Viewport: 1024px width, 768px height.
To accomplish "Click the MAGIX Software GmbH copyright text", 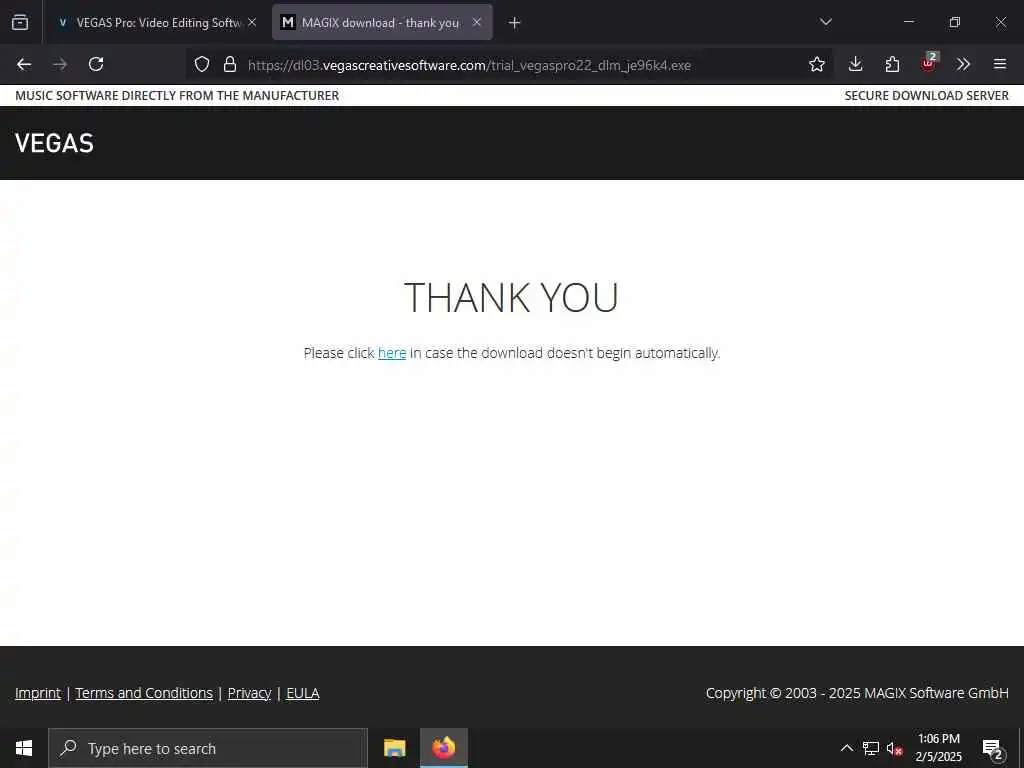I will 857,693.
